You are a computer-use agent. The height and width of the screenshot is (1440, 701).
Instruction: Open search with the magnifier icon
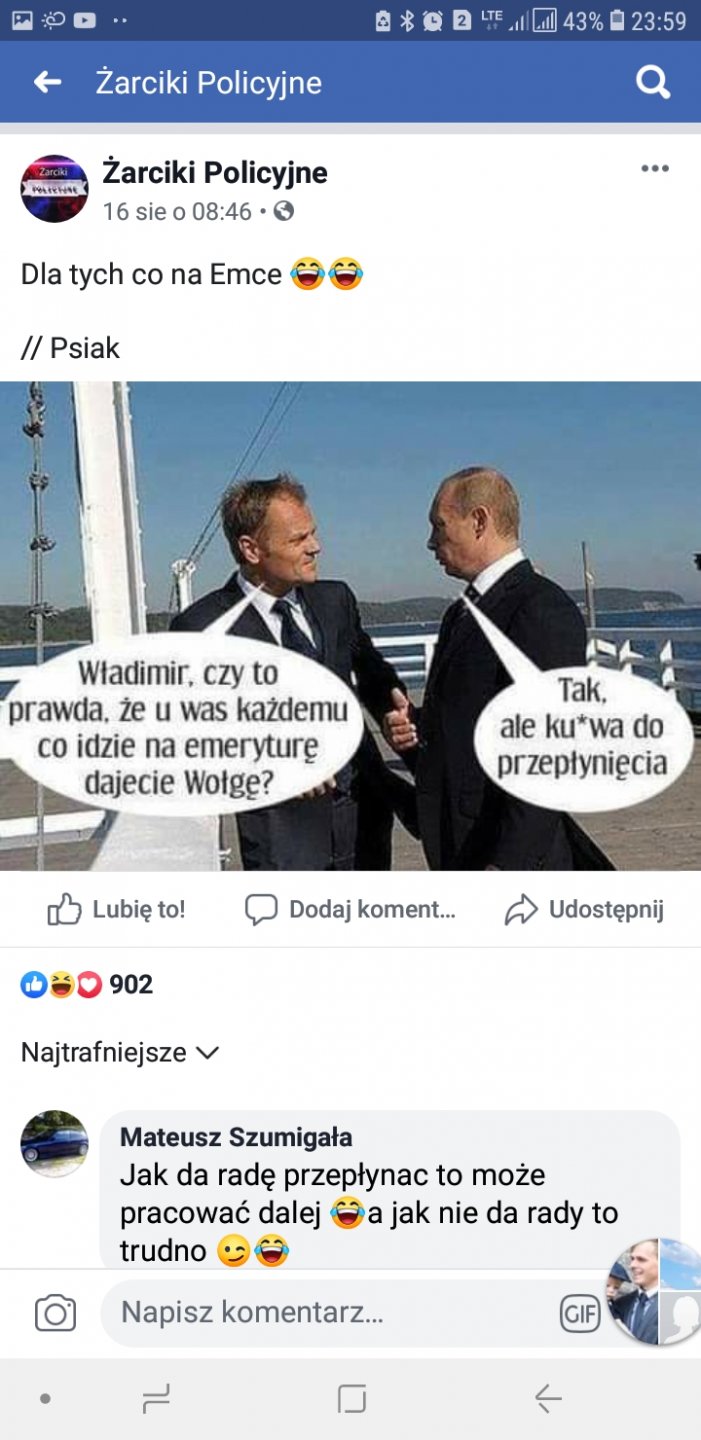(x=653, y=82)
